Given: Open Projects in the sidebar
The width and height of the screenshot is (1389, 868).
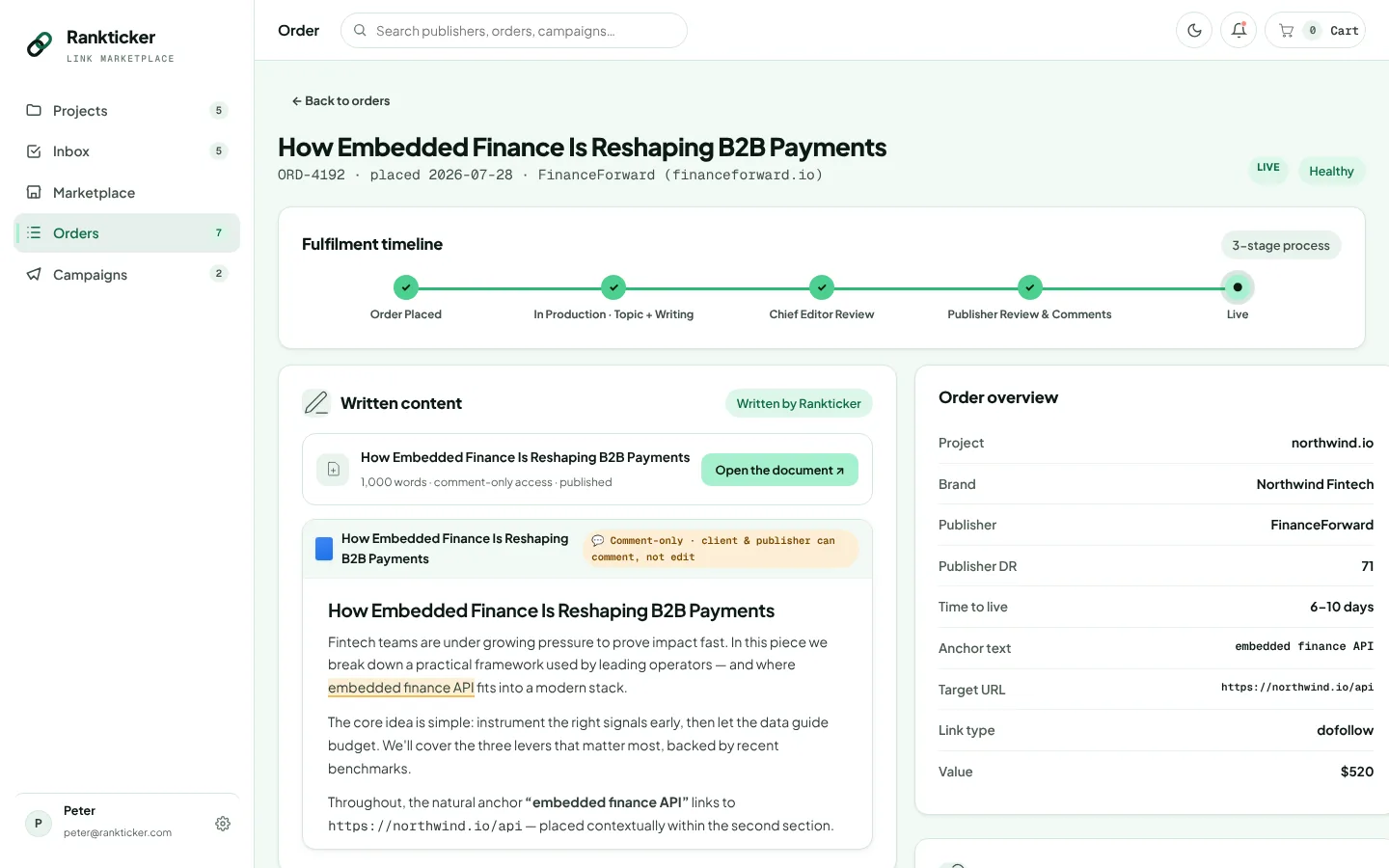Looking at the screenshot, I should tap(126, 111).
